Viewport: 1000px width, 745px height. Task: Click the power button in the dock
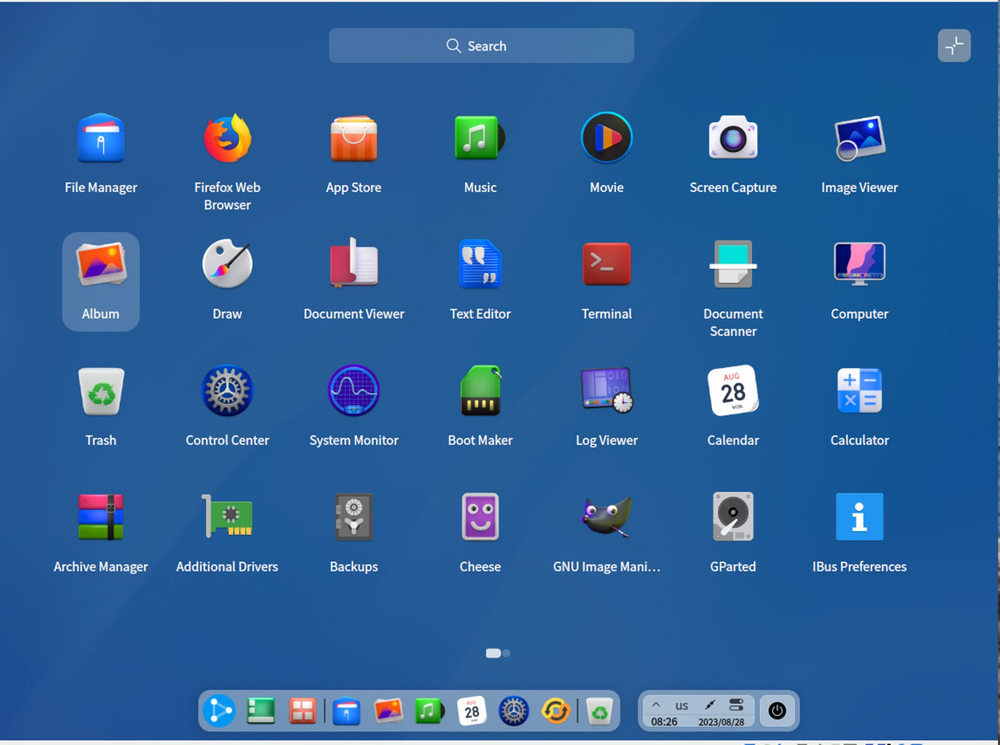[x=777, y=711]
